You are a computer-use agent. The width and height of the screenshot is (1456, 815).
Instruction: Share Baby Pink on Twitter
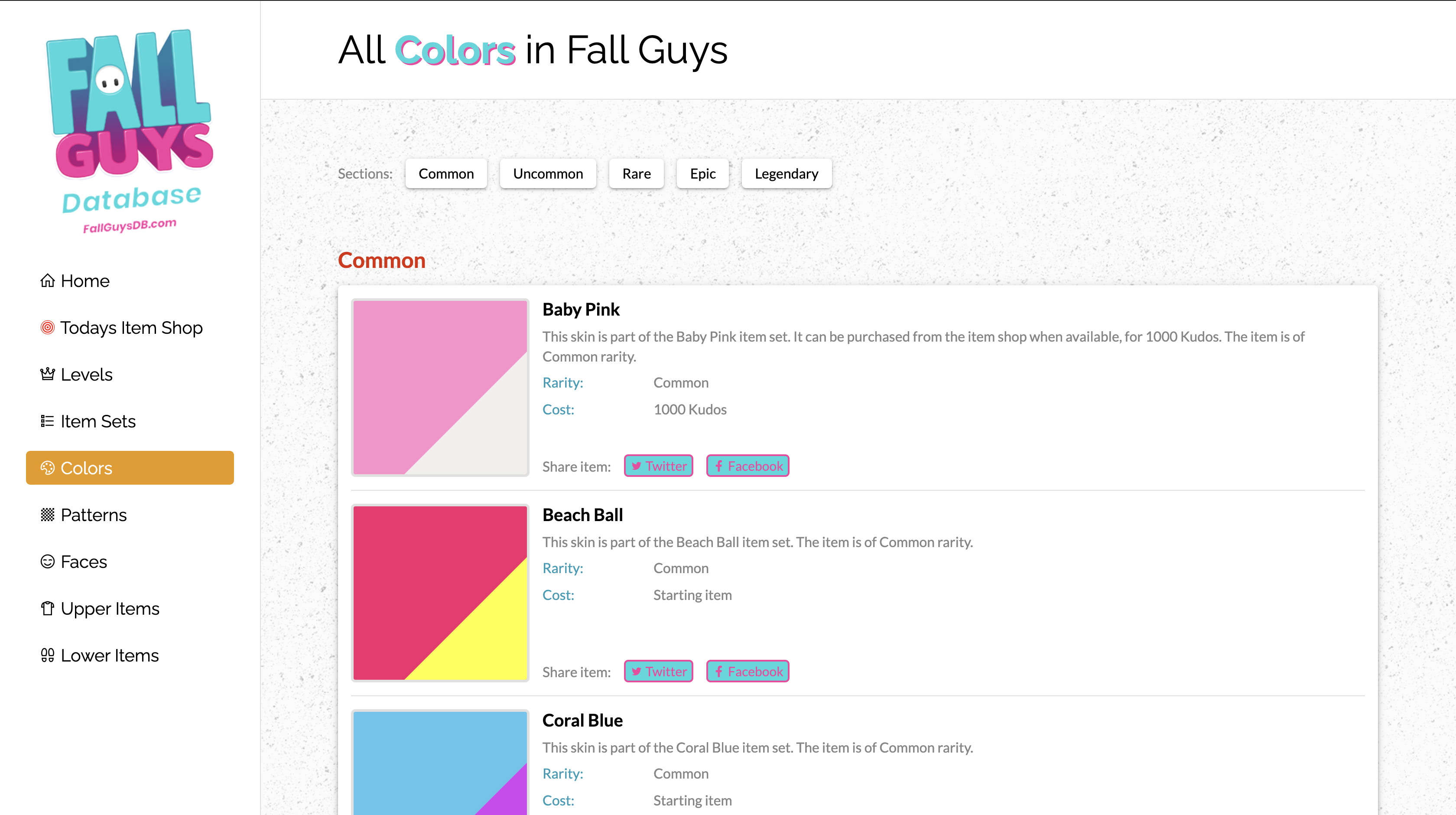click(x=658, y=466)
